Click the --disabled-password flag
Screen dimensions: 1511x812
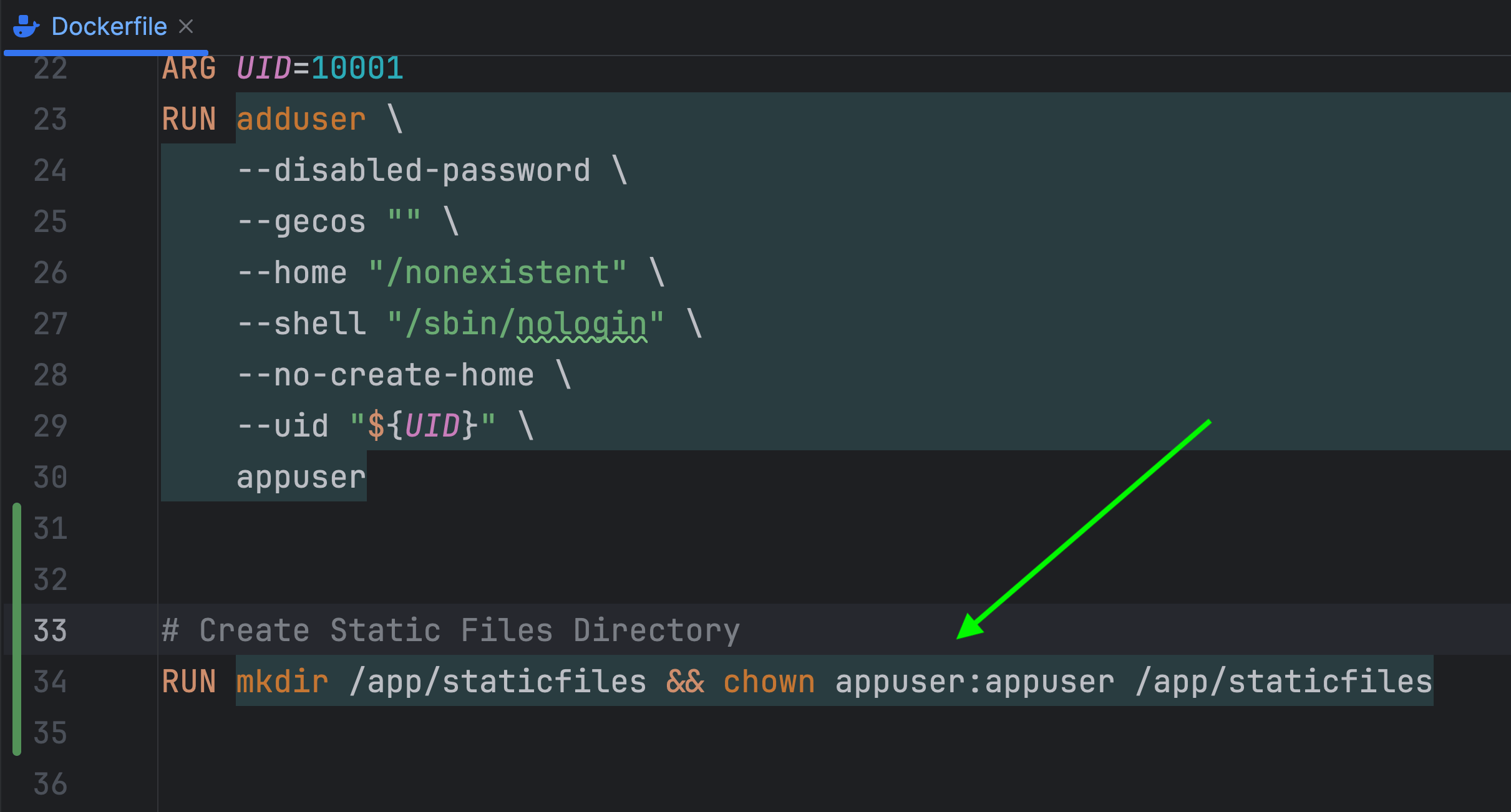coord(413,170)
